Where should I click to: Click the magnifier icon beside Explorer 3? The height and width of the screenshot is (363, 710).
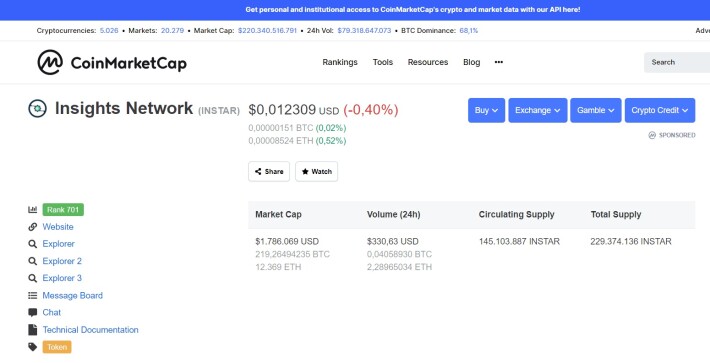pos(33,278)
